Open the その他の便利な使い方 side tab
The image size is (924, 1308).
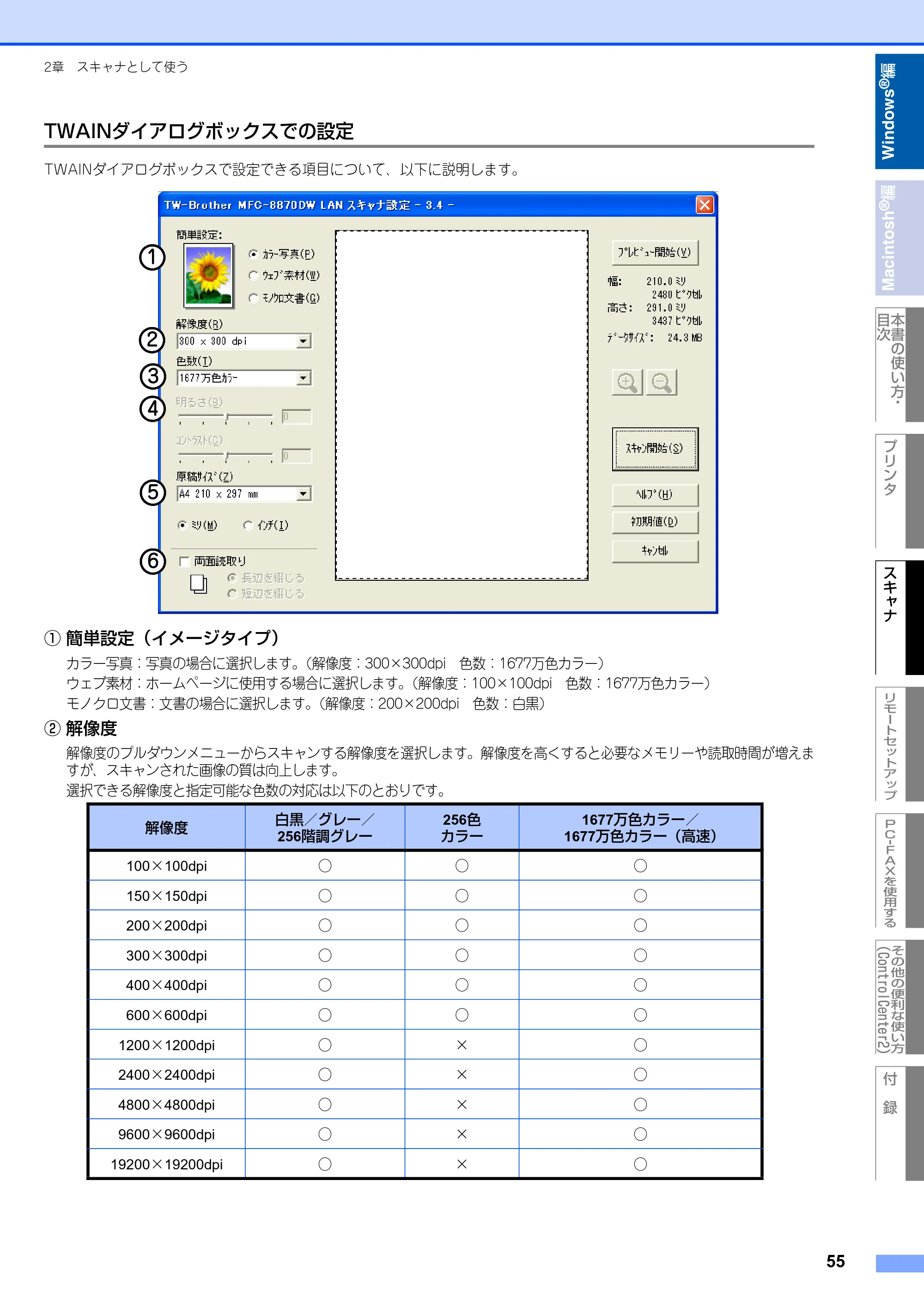coord(899,997)
